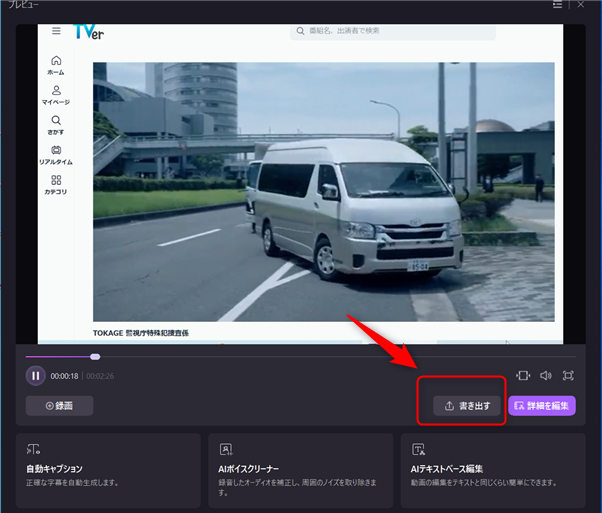Go to ホーム in TVer sidebar

56,65
